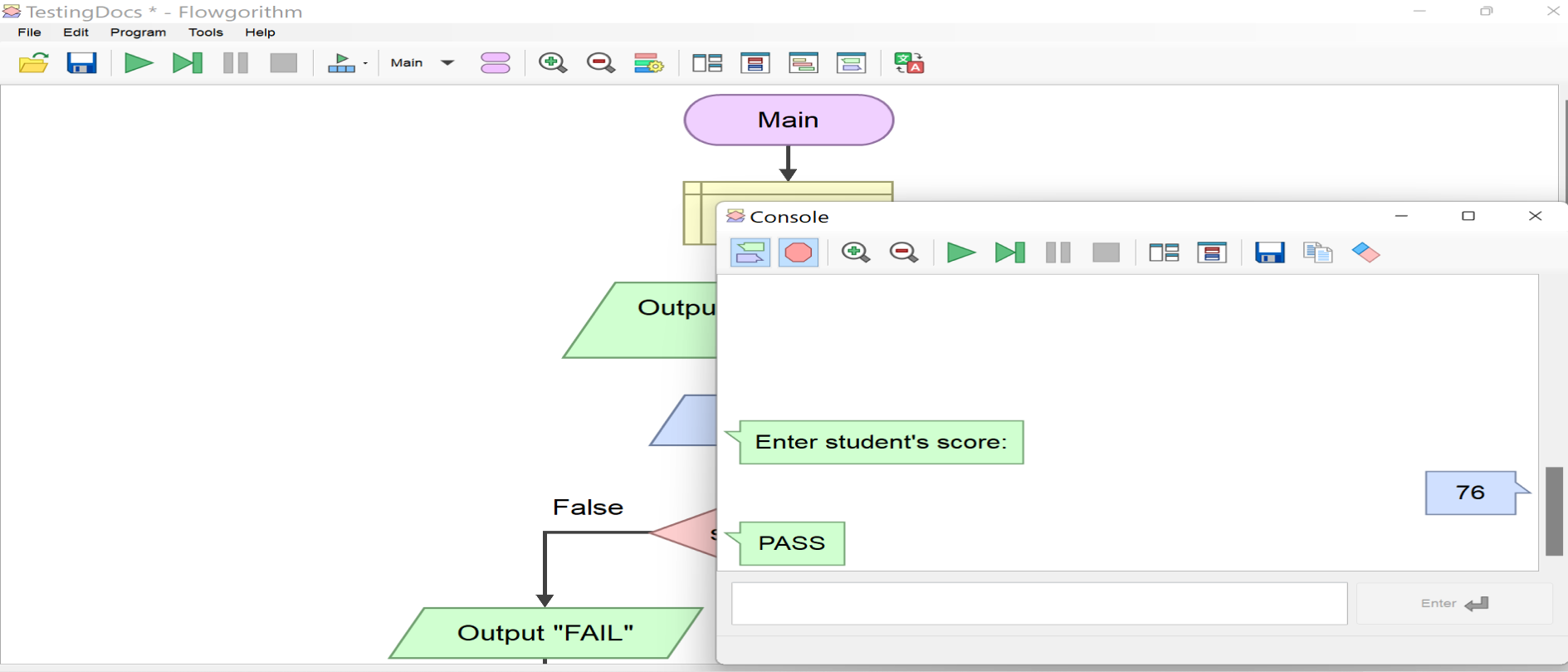Click the Console vertical scrollbar thumb
The image size is (1568, 672).
[1554, 511]
